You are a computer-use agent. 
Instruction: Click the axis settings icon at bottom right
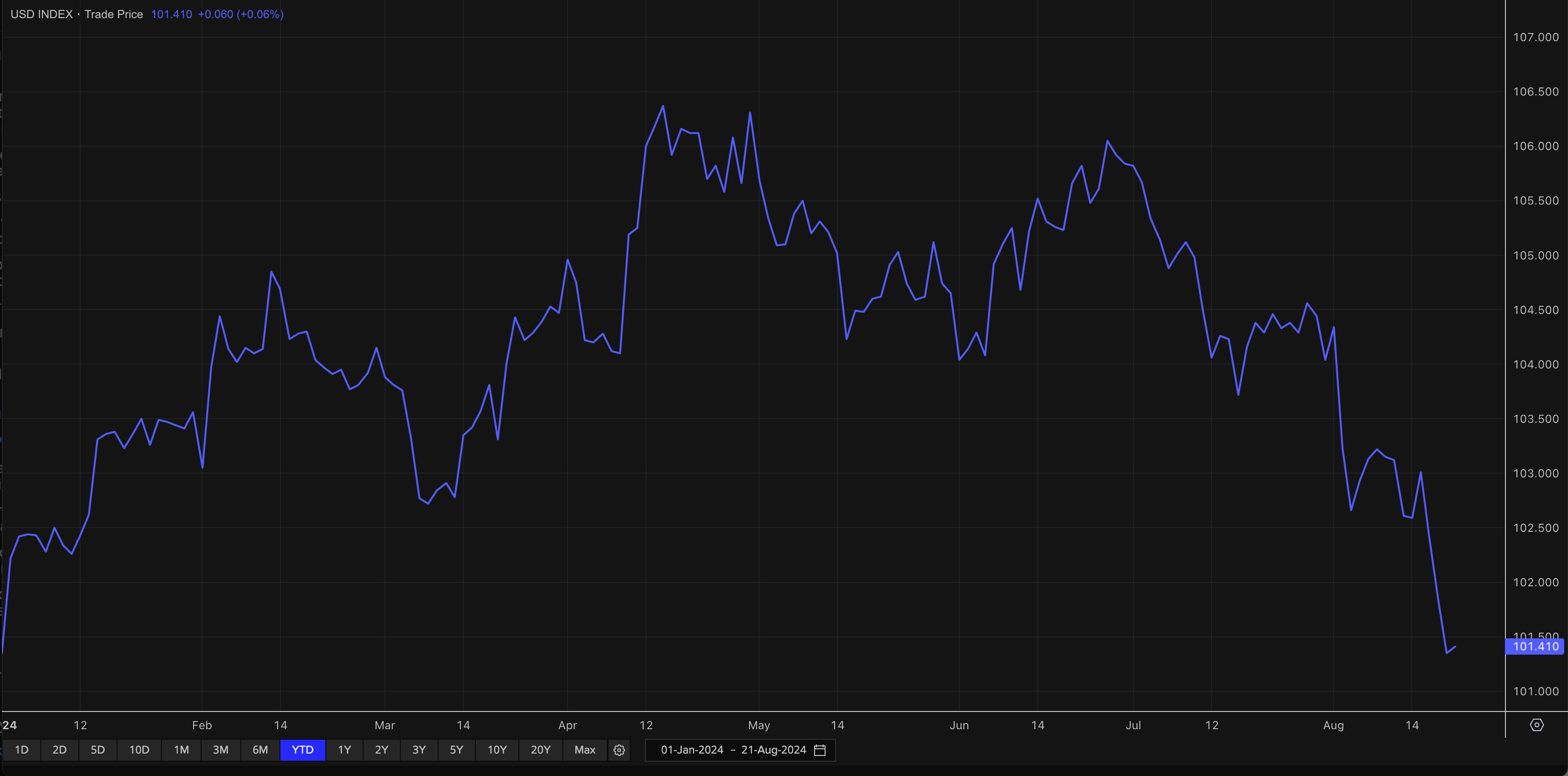coord(1537,725)
